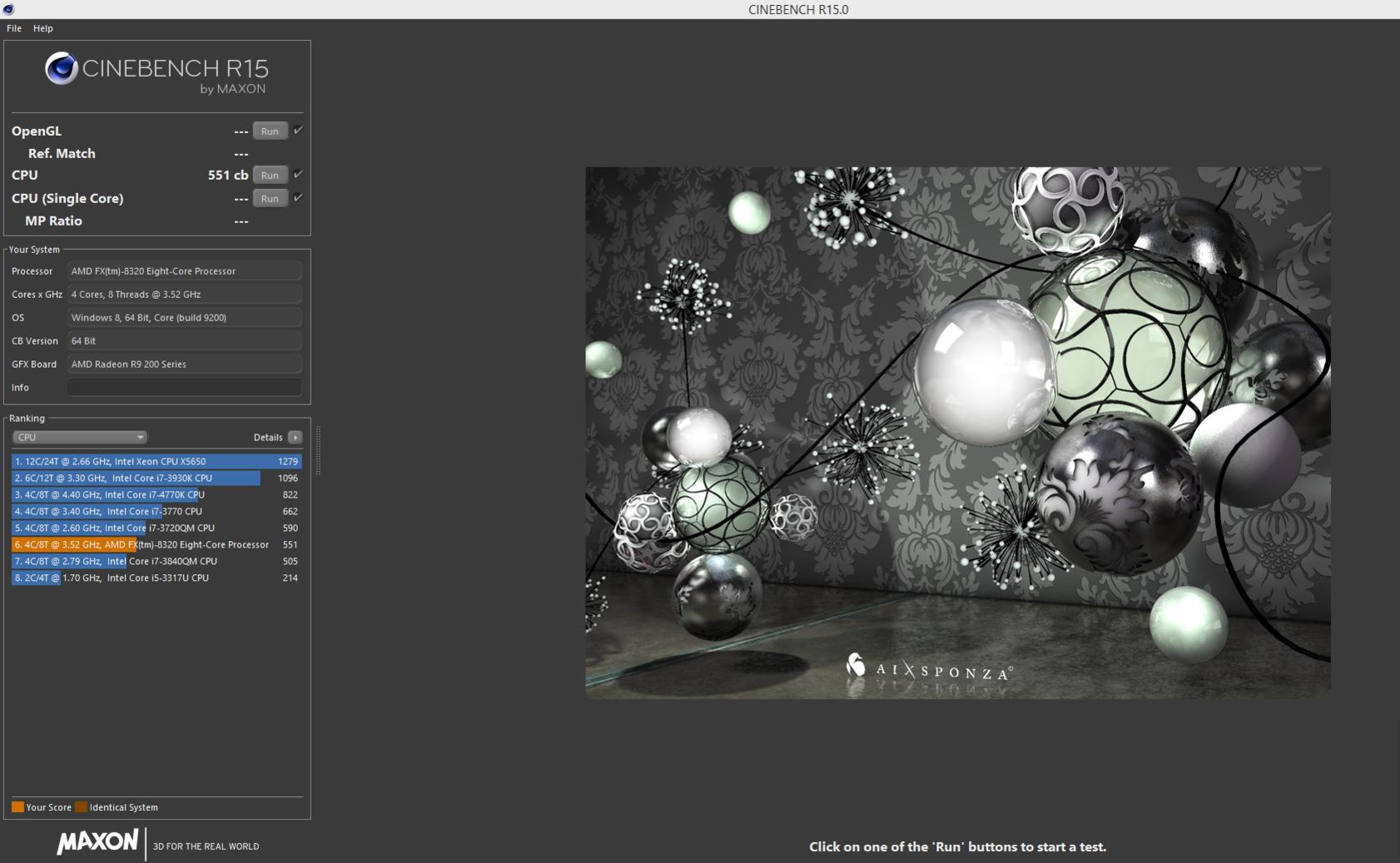
Task: Click the CINEBENCH R15.0 window title
Action: coord(798,9)
